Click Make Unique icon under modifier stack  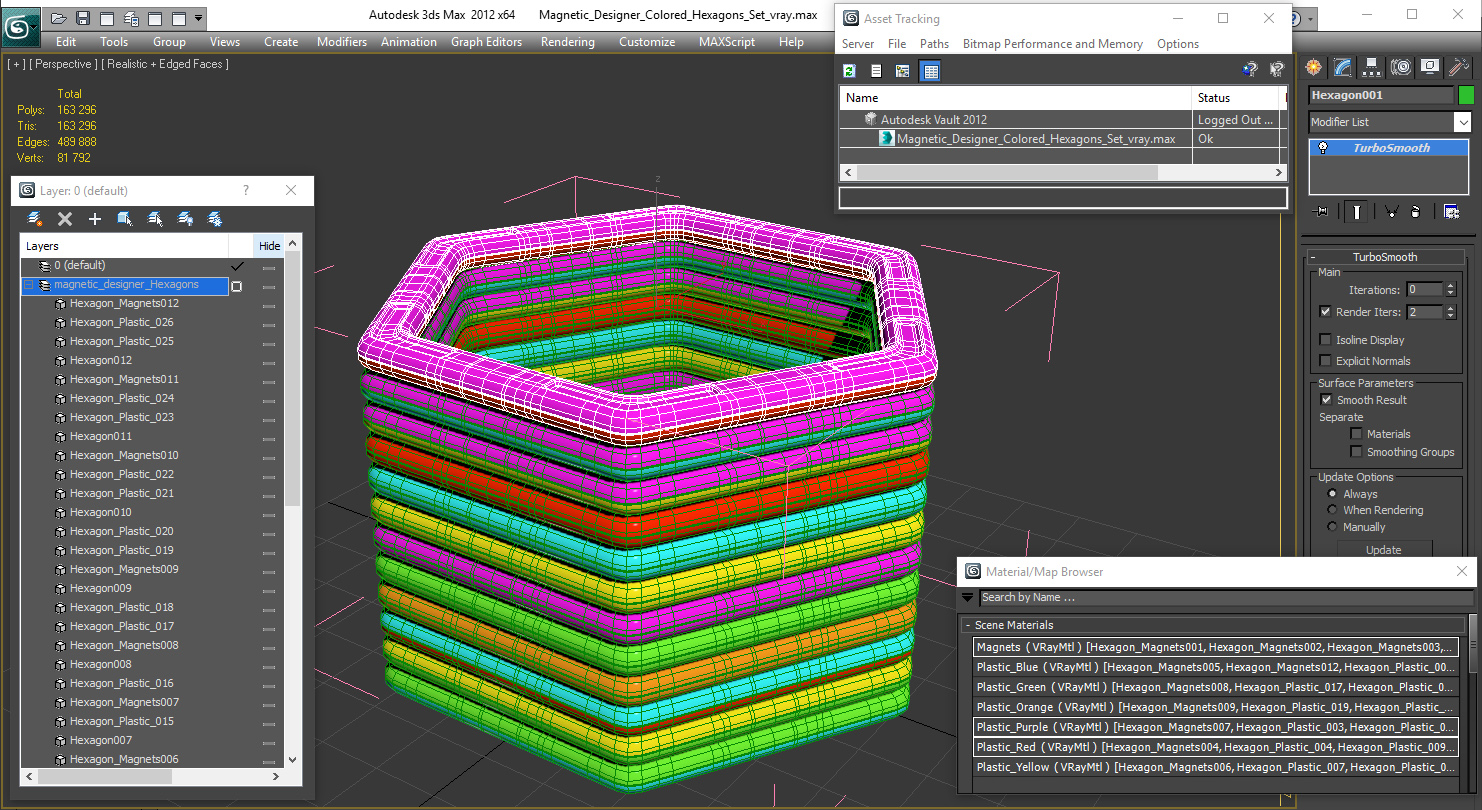coord(1391,211)
